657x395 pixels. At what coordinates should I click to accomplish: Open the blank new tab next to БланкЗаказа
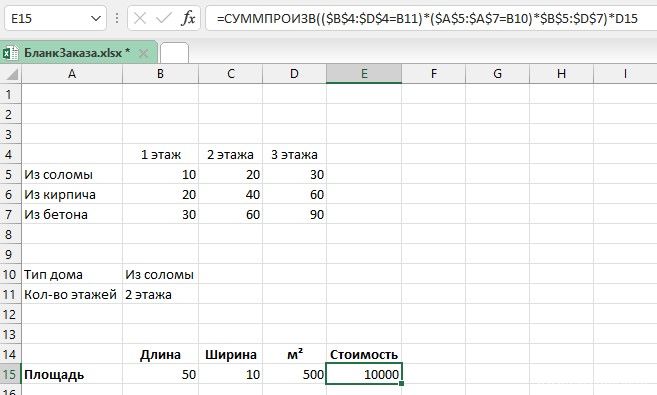coord(174,53)
